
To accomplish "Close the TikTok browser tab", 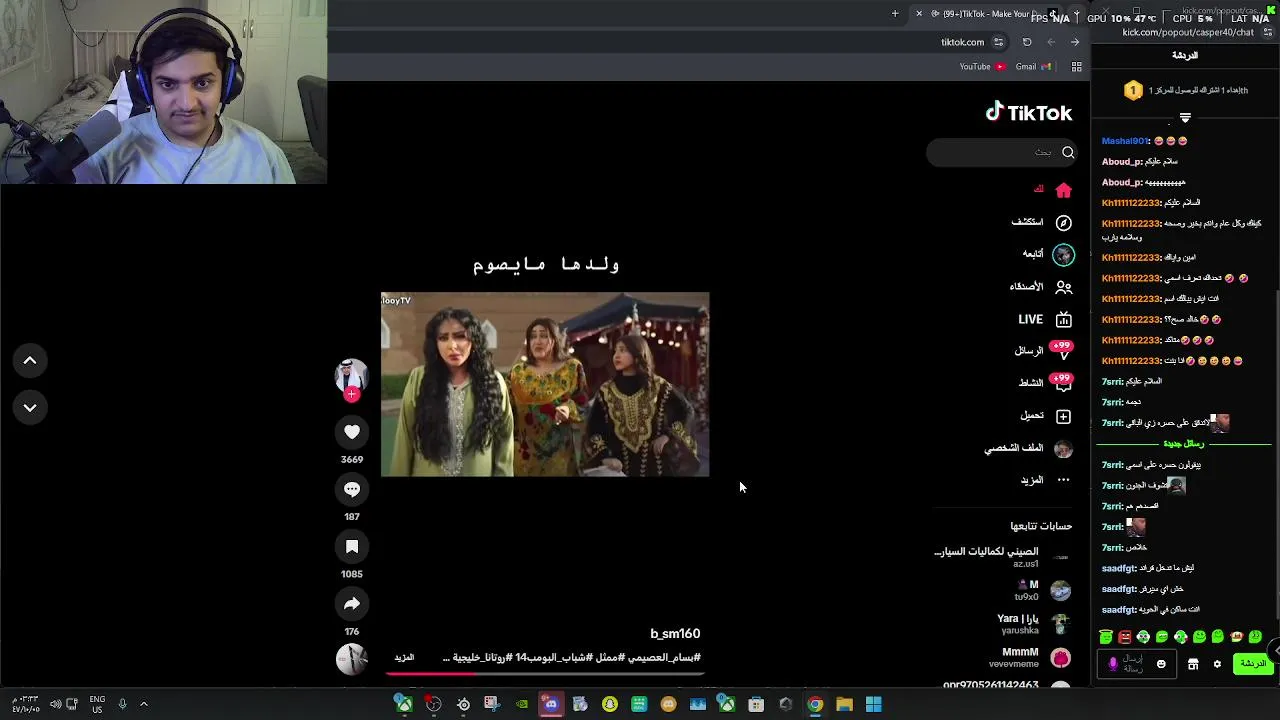I will coord(919,14).
